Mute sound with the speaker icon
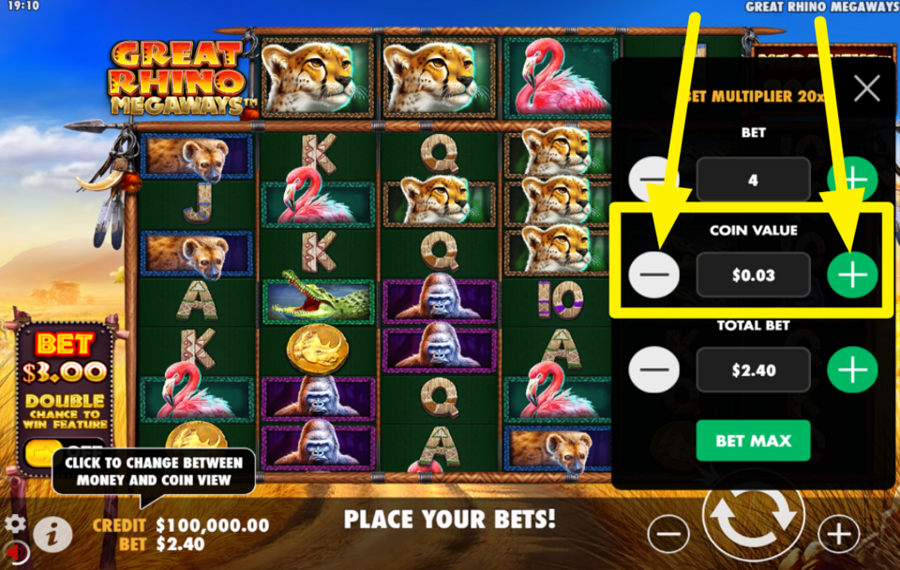 tap(17, 553)
